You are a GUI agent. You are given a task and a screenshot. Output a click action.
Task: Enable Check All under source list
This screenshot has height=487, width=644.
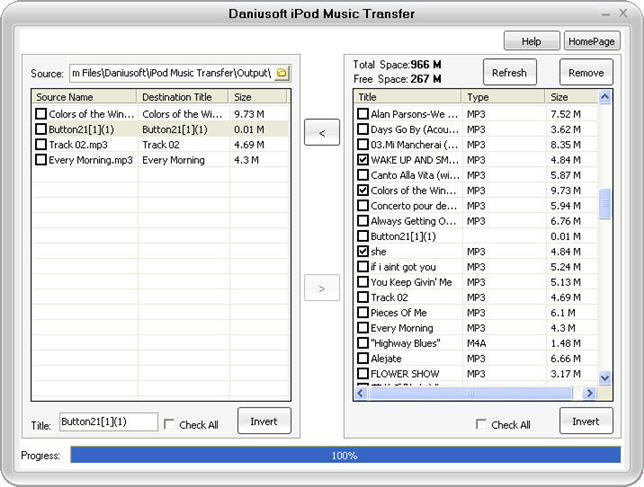(x=169, y=424)
